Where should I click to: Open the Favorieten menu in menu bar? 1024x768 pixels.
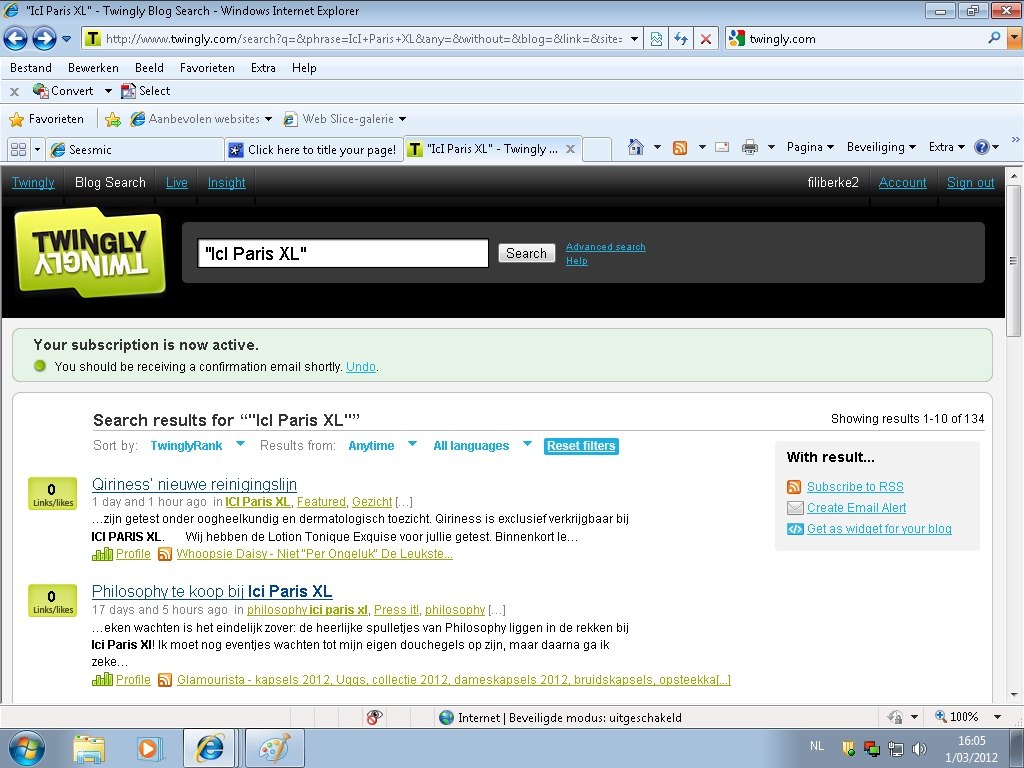[207, 68]
